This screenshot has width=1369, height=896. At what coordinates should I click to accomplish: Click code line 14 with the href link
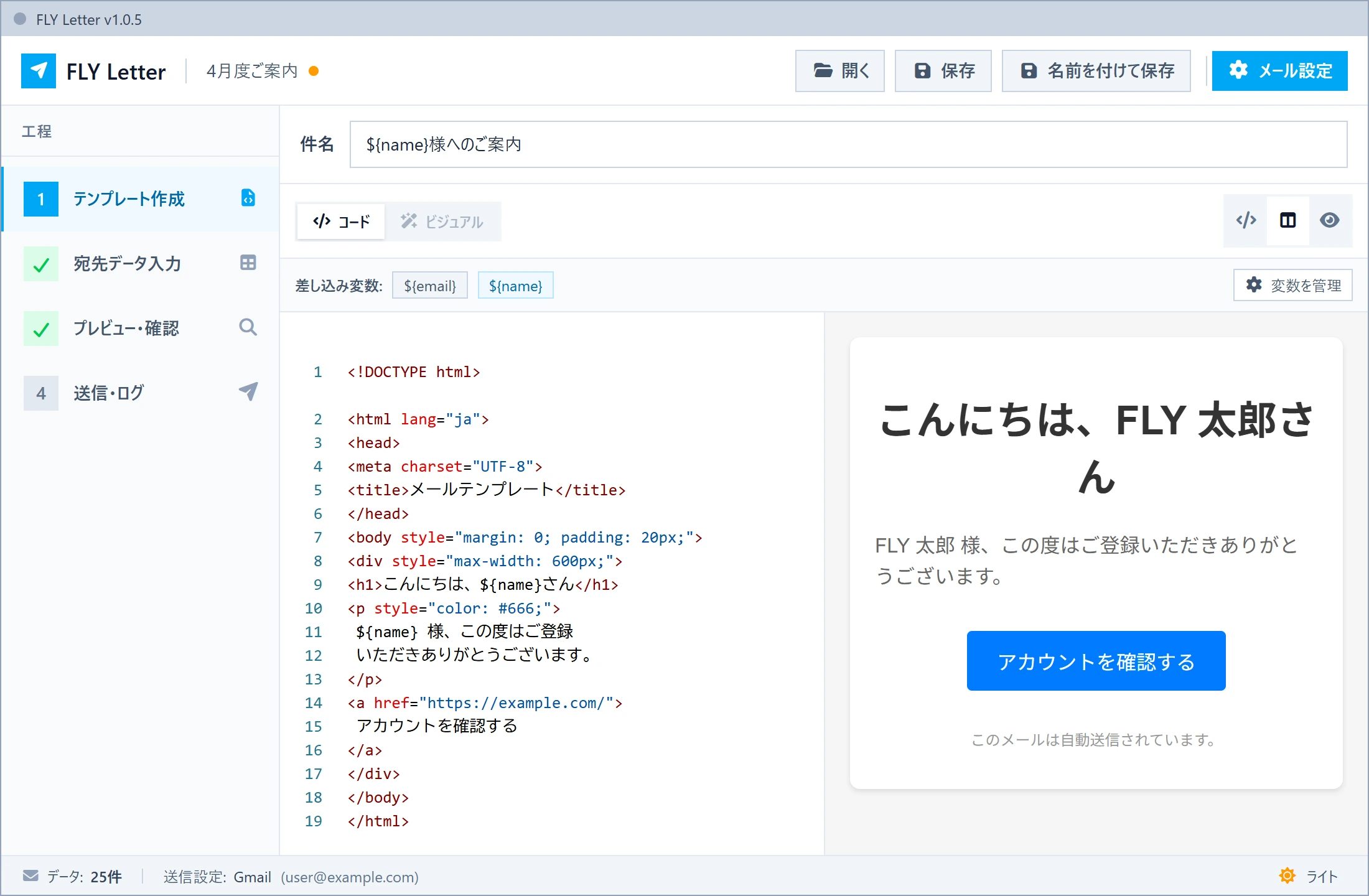pyautogui.click(x=485, y=703)
